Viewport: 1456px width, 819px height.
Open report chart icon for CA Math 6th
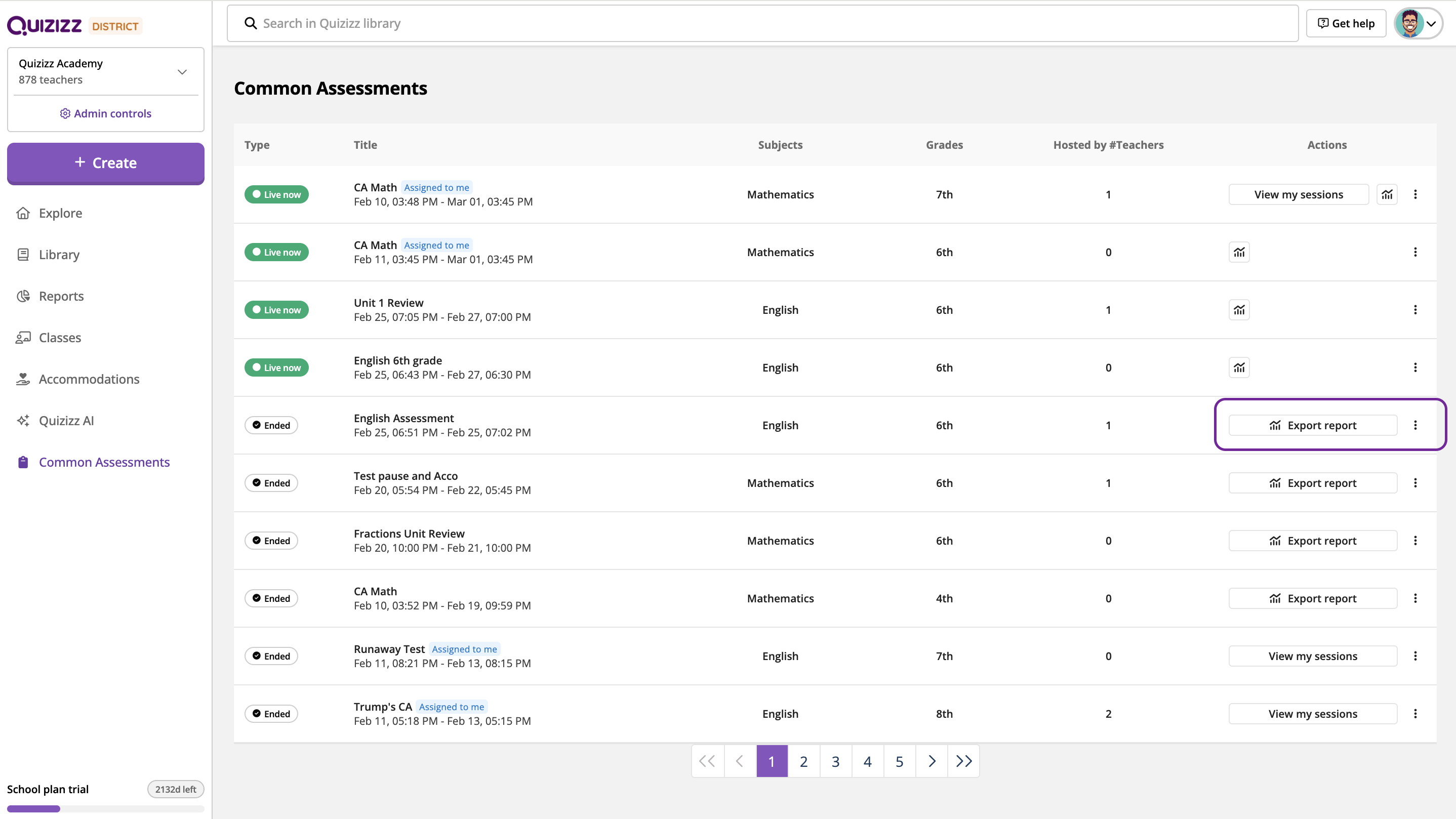[1239, 252]
